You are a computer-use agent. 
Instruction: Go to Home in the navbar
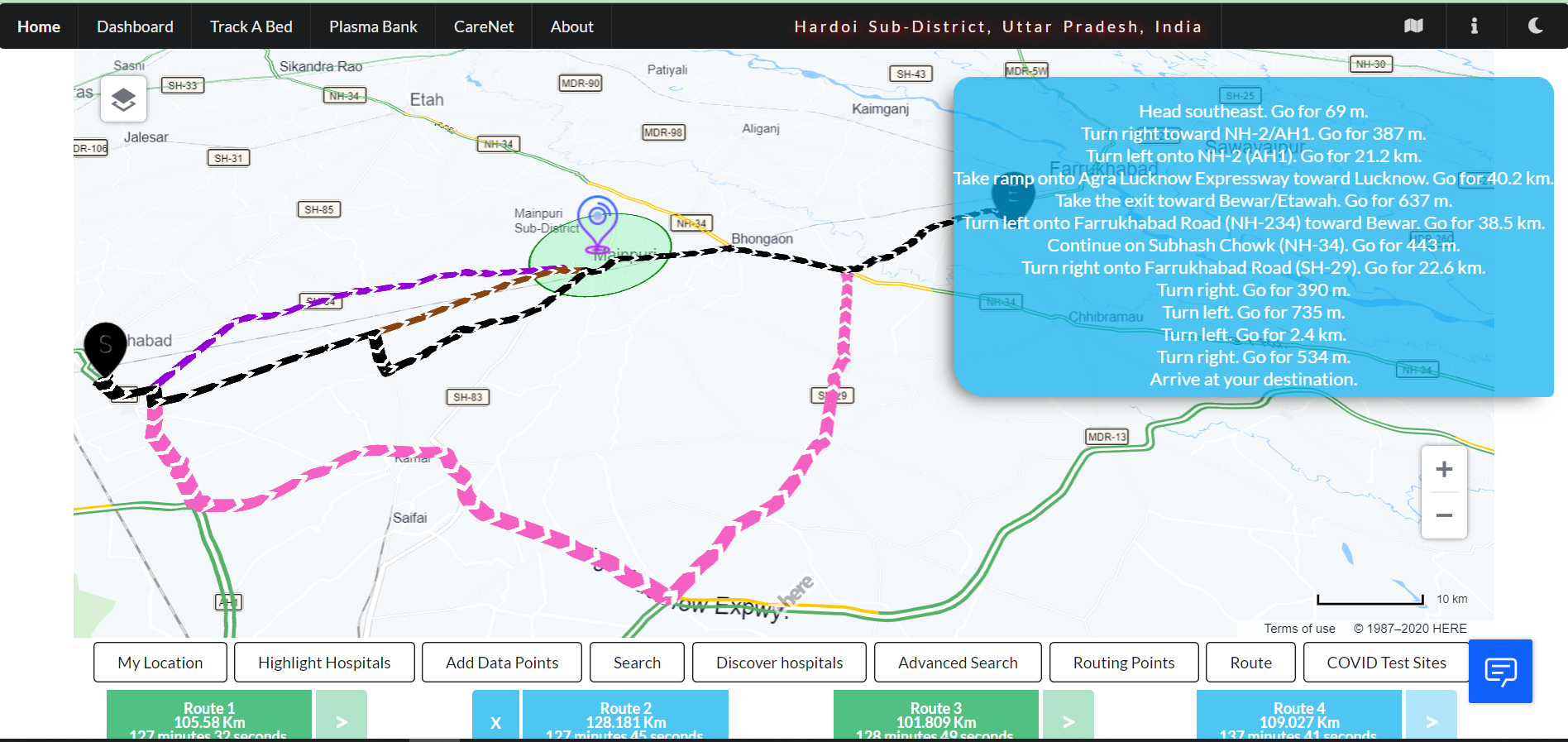[x=39, y=26]
